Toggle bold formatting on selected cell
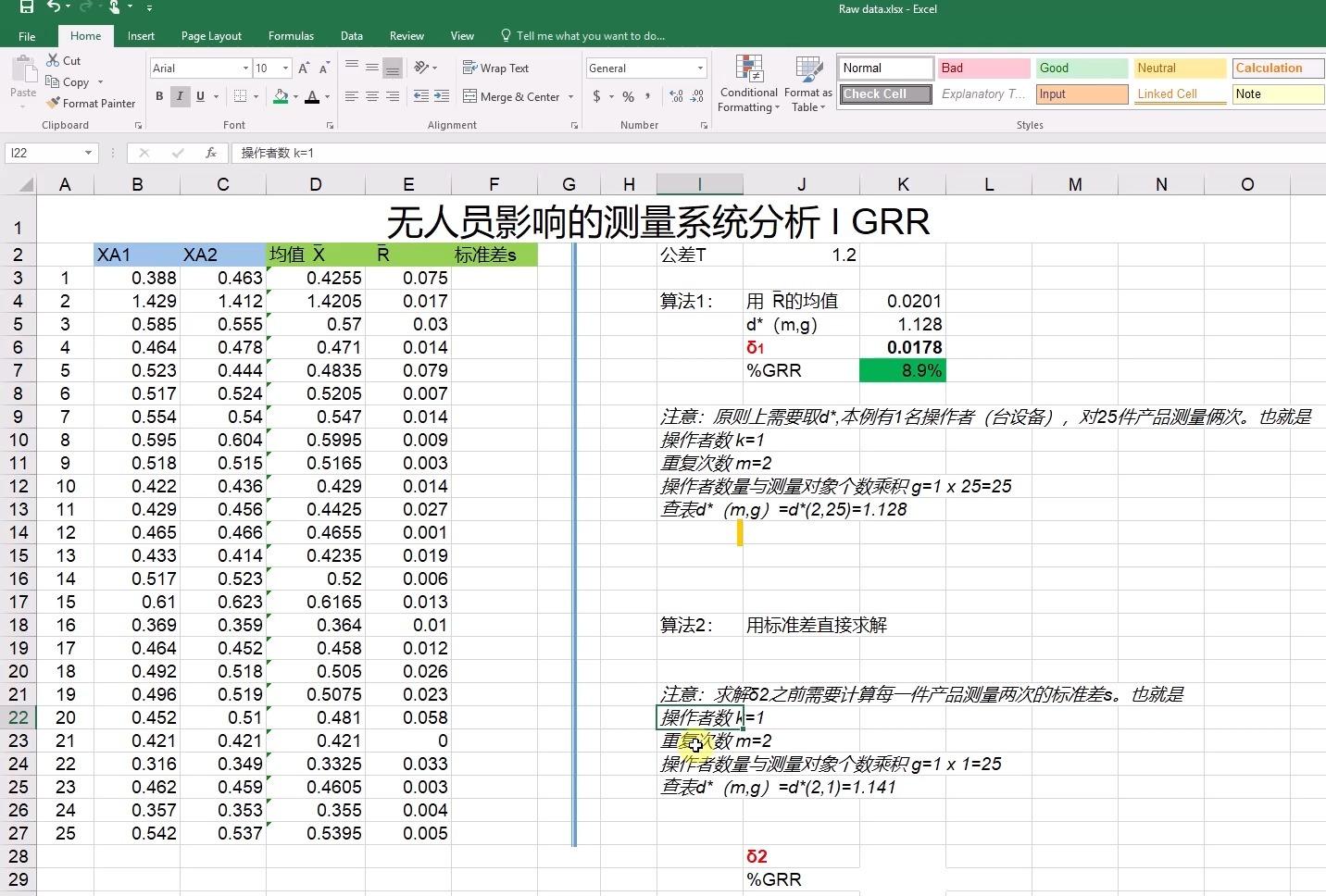Viewport: 1326px width, 896px height. click(158, 96)
